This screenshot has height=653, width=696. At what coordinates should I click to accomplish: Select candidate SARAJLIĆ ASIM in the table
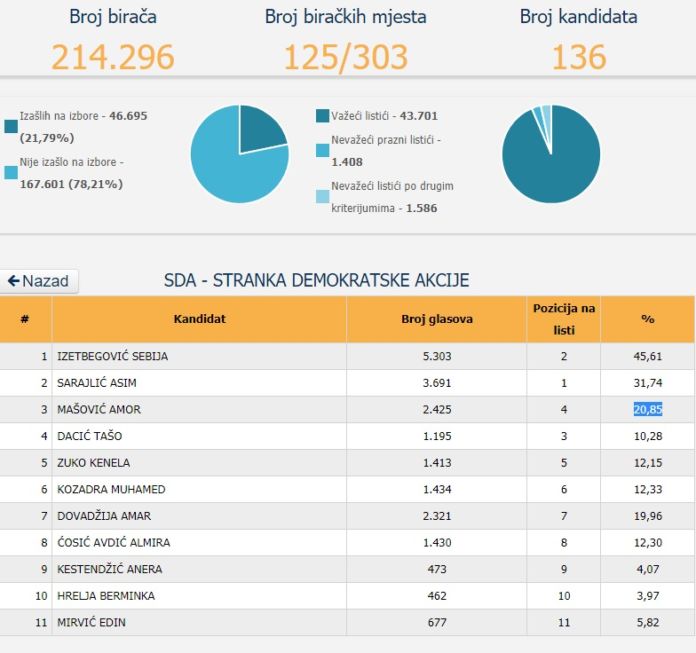tap(97, 383)
